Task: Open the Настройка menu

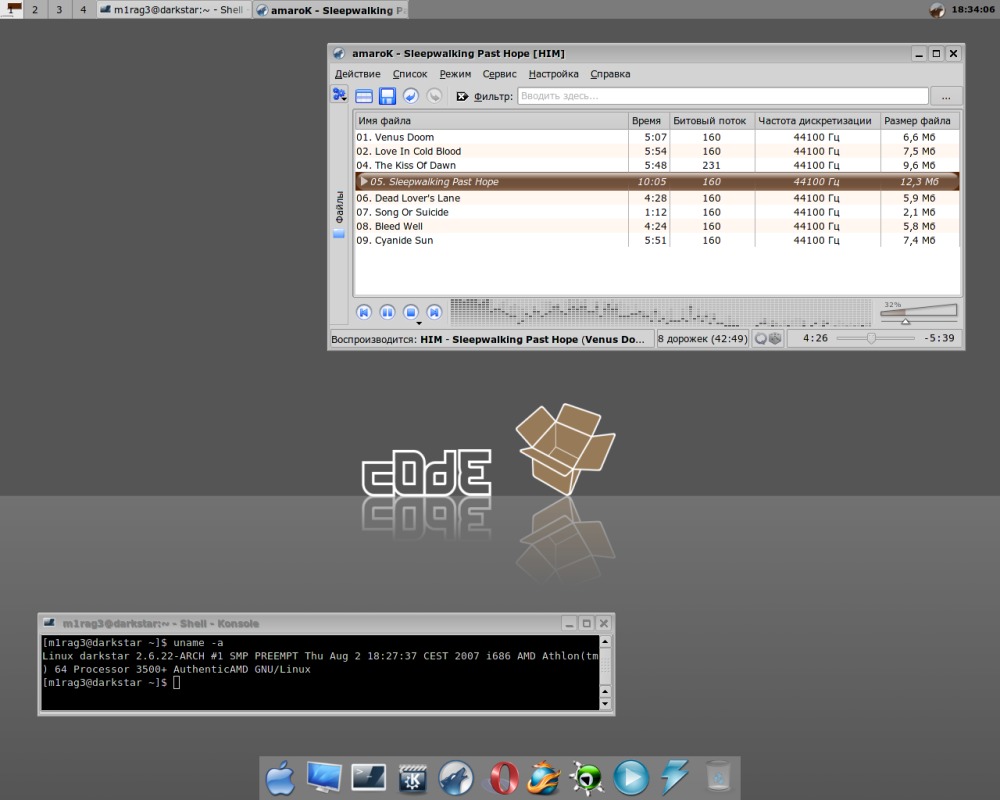Action: click(x=554, y=74)
